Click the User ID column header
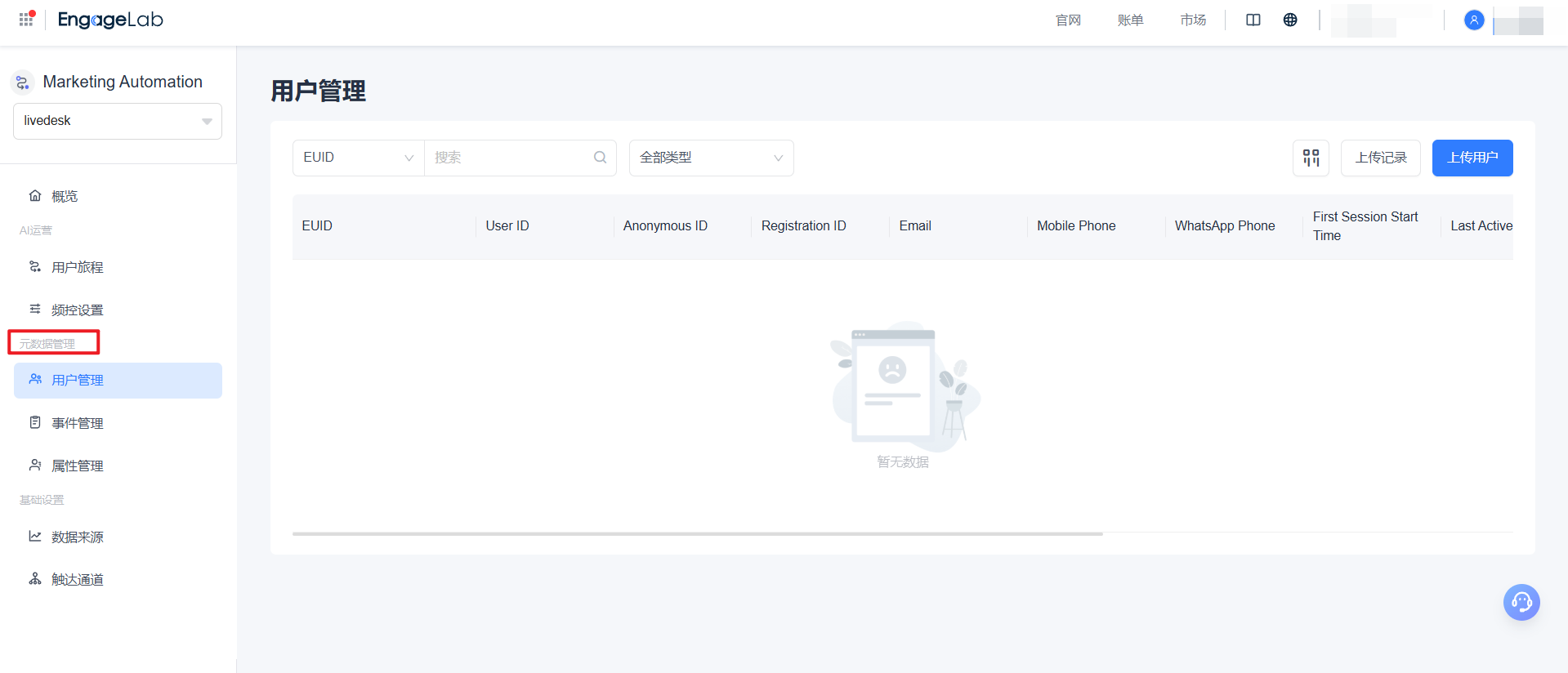This screenshot has width=1568, height=673. tap(545, 226)
